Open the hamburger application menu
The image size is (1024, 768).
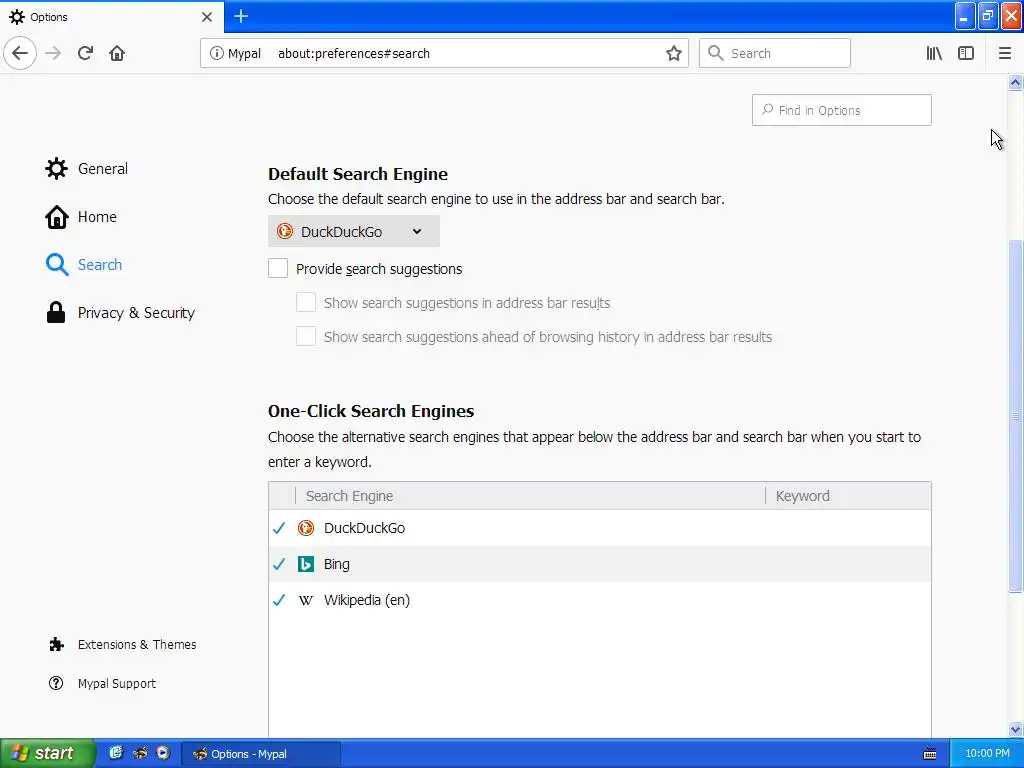pos(1004,53)
